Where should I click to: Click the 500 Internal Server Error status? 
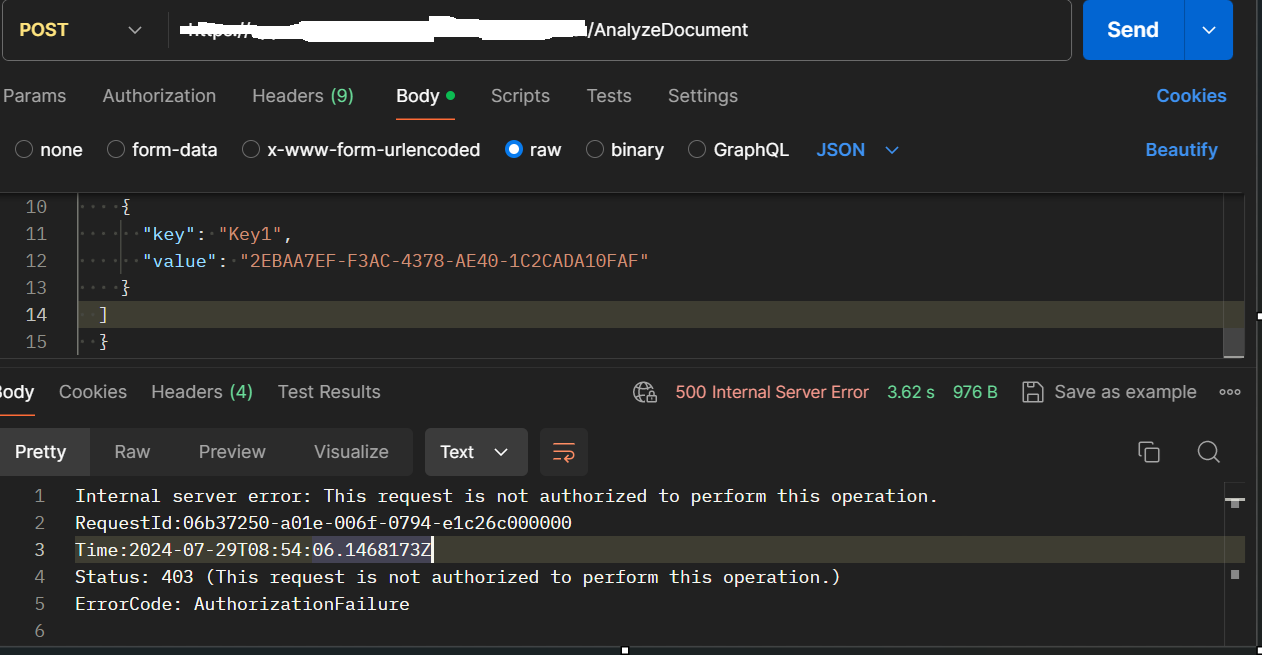(x=772, y=392)
